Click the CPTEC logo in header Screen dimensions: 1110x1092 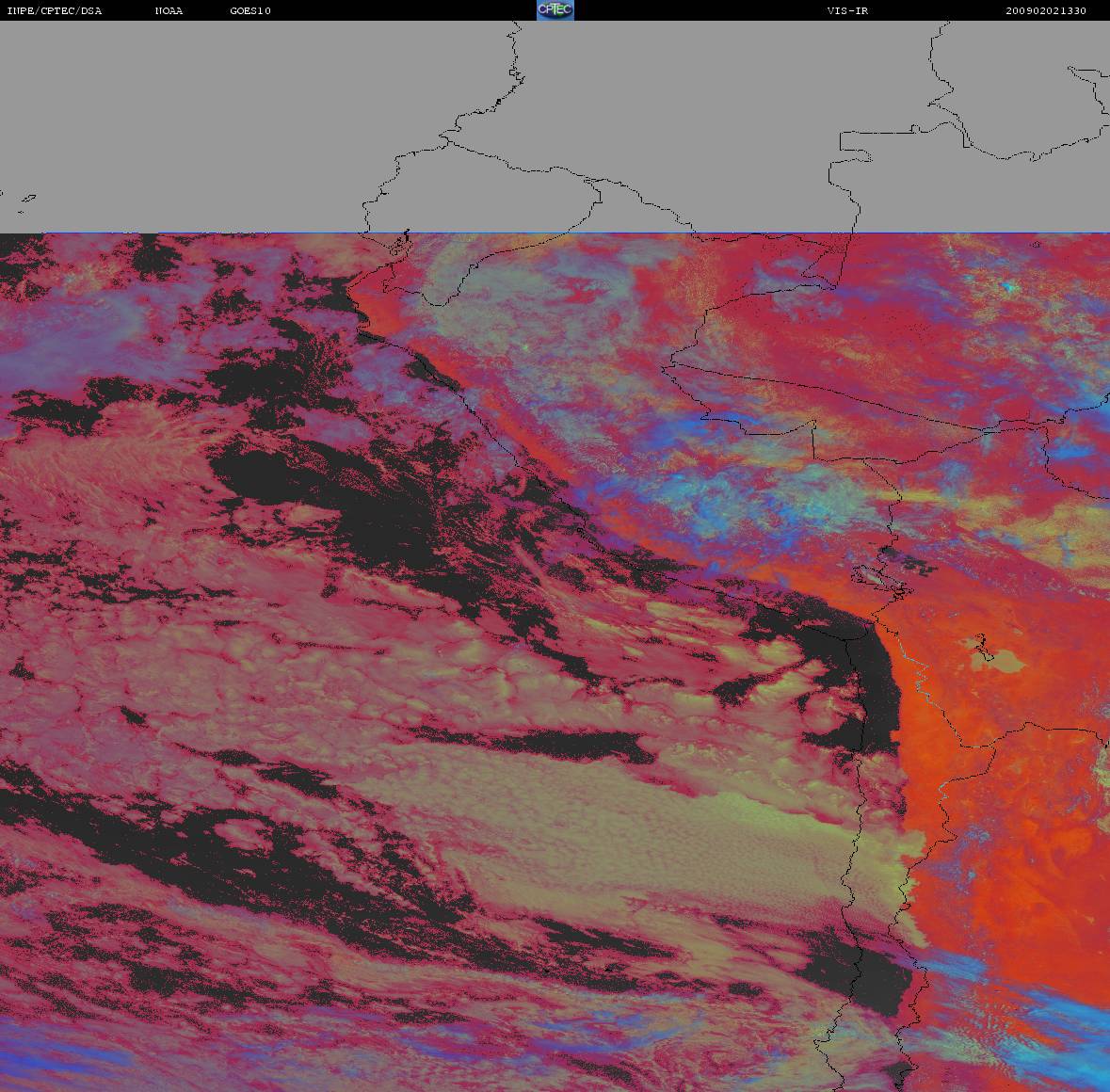[555, 10]
